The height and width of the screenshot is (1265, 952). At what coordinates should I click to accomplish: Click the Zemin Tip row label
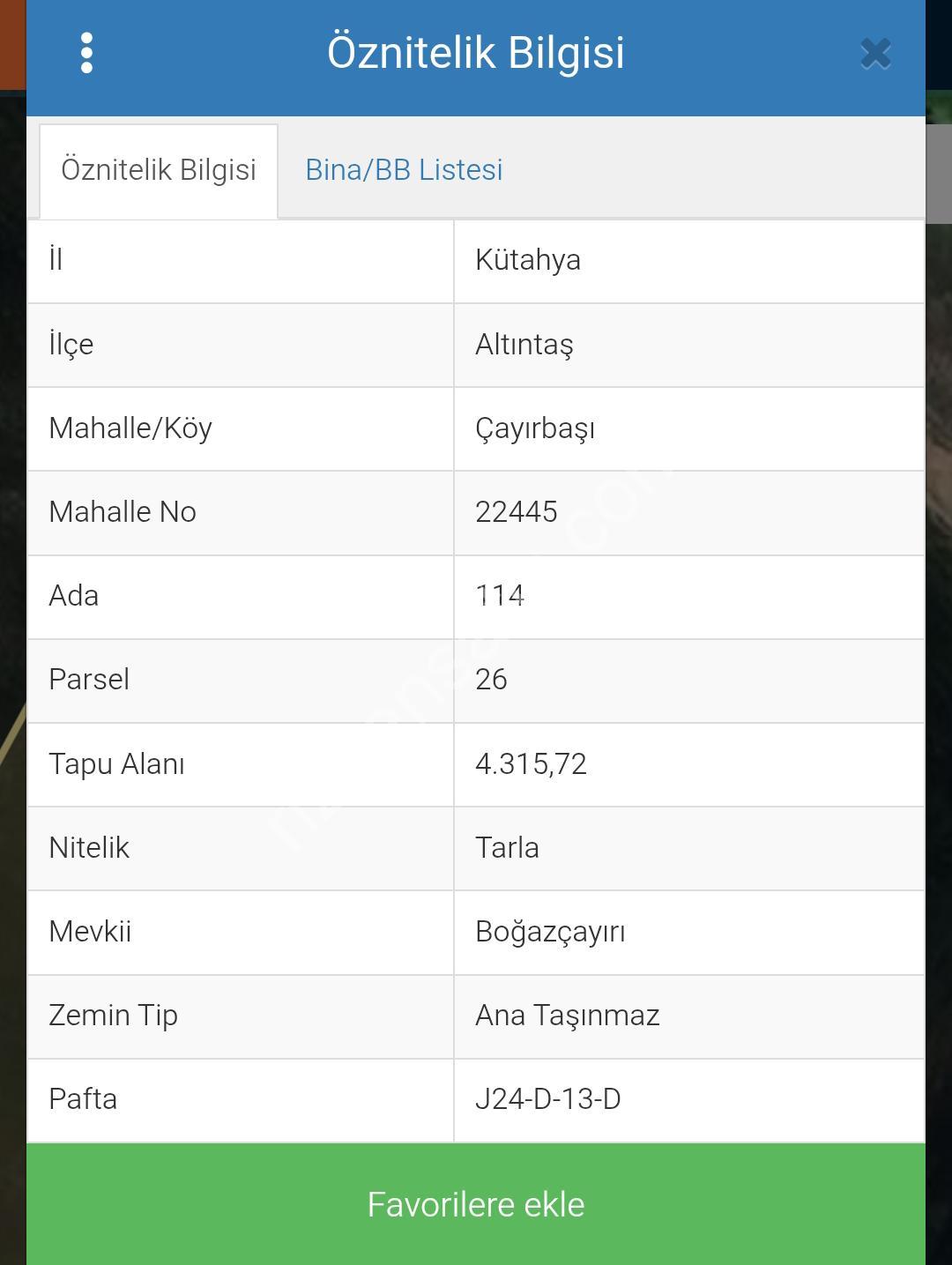113,1016
